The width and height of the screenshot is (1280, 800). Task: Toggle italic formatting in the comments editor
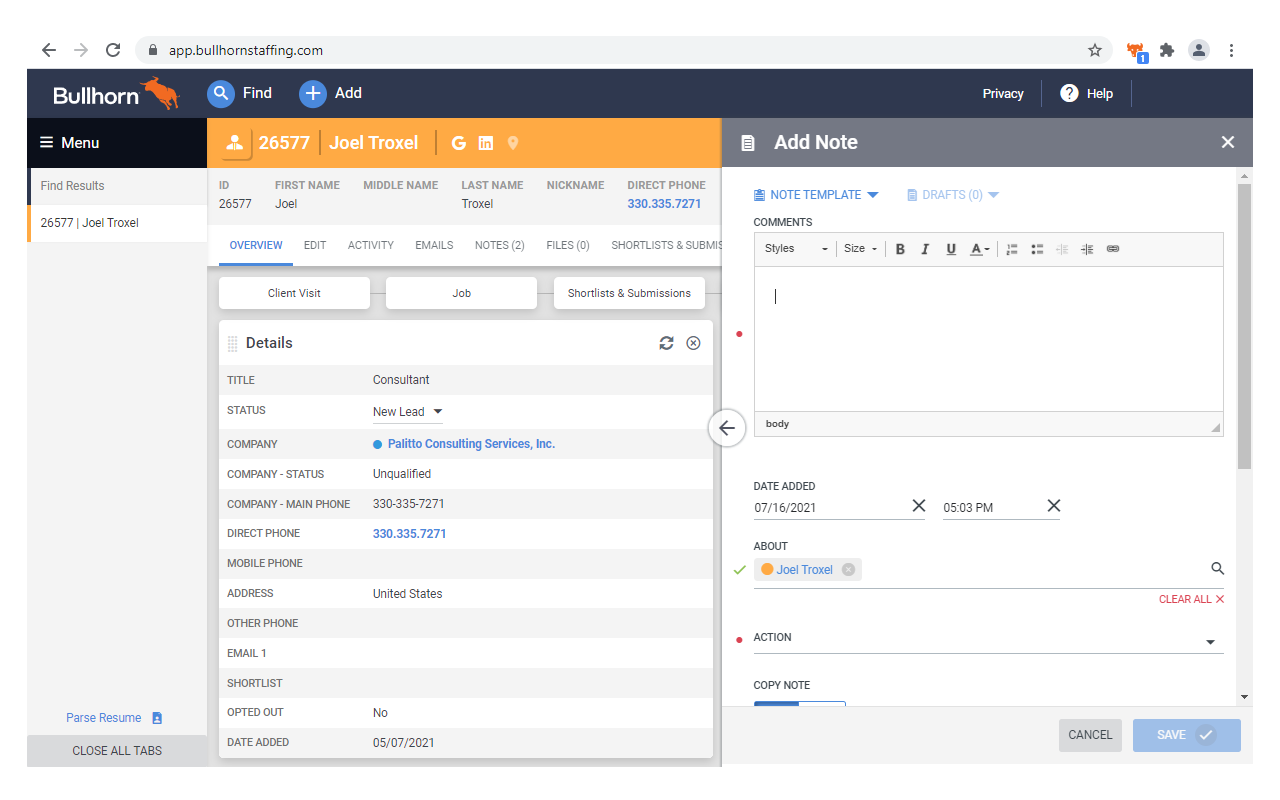tap(925, 249)
